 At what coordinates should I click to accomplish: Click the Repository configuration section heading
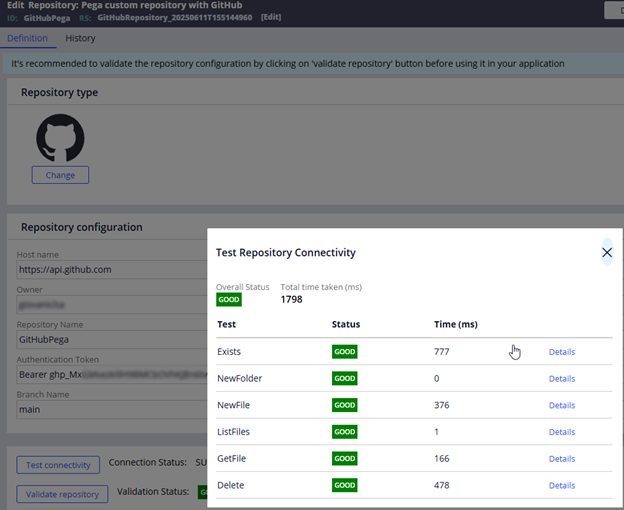point(82,227)
